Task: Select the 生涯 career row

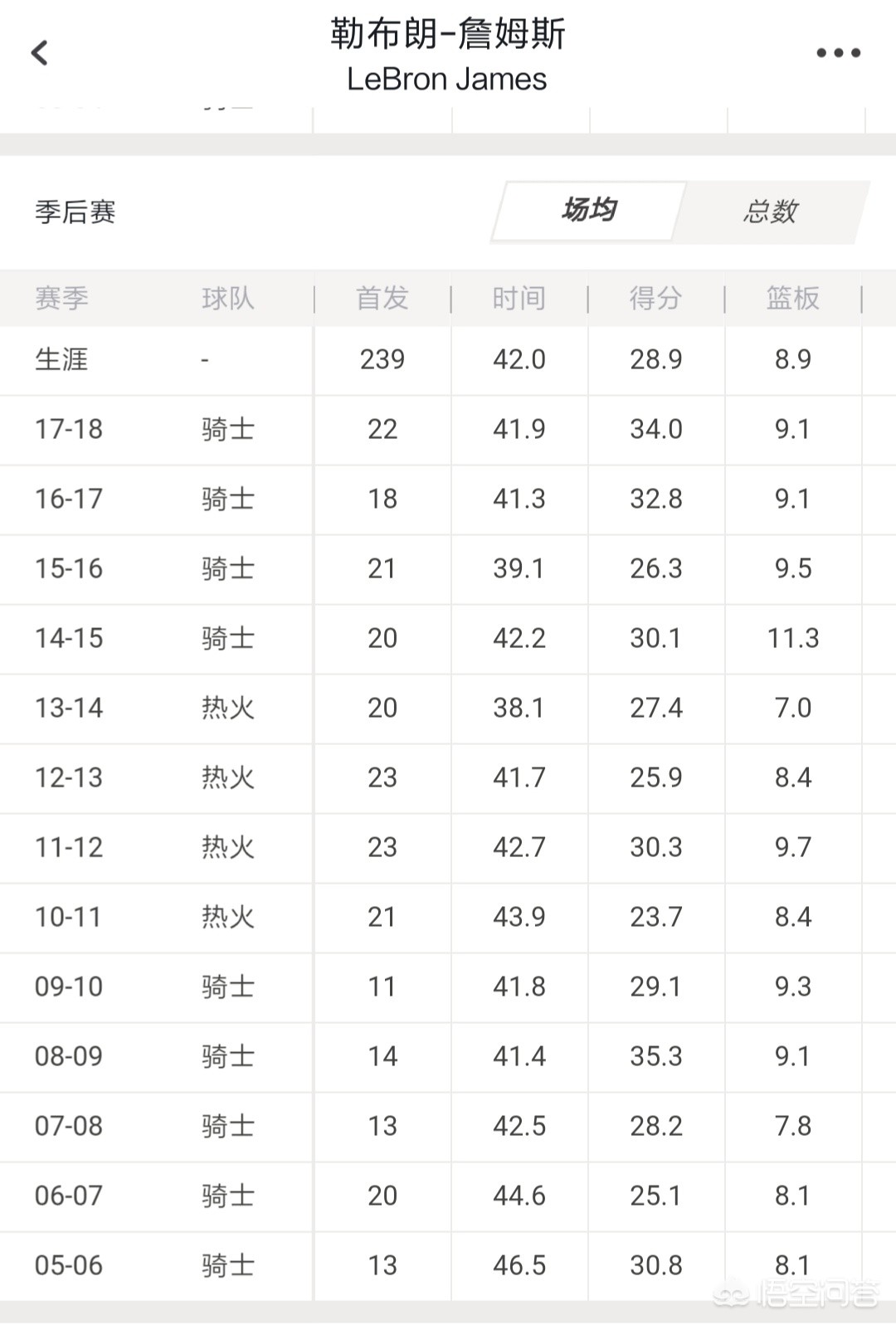Action: click(448, 360)
